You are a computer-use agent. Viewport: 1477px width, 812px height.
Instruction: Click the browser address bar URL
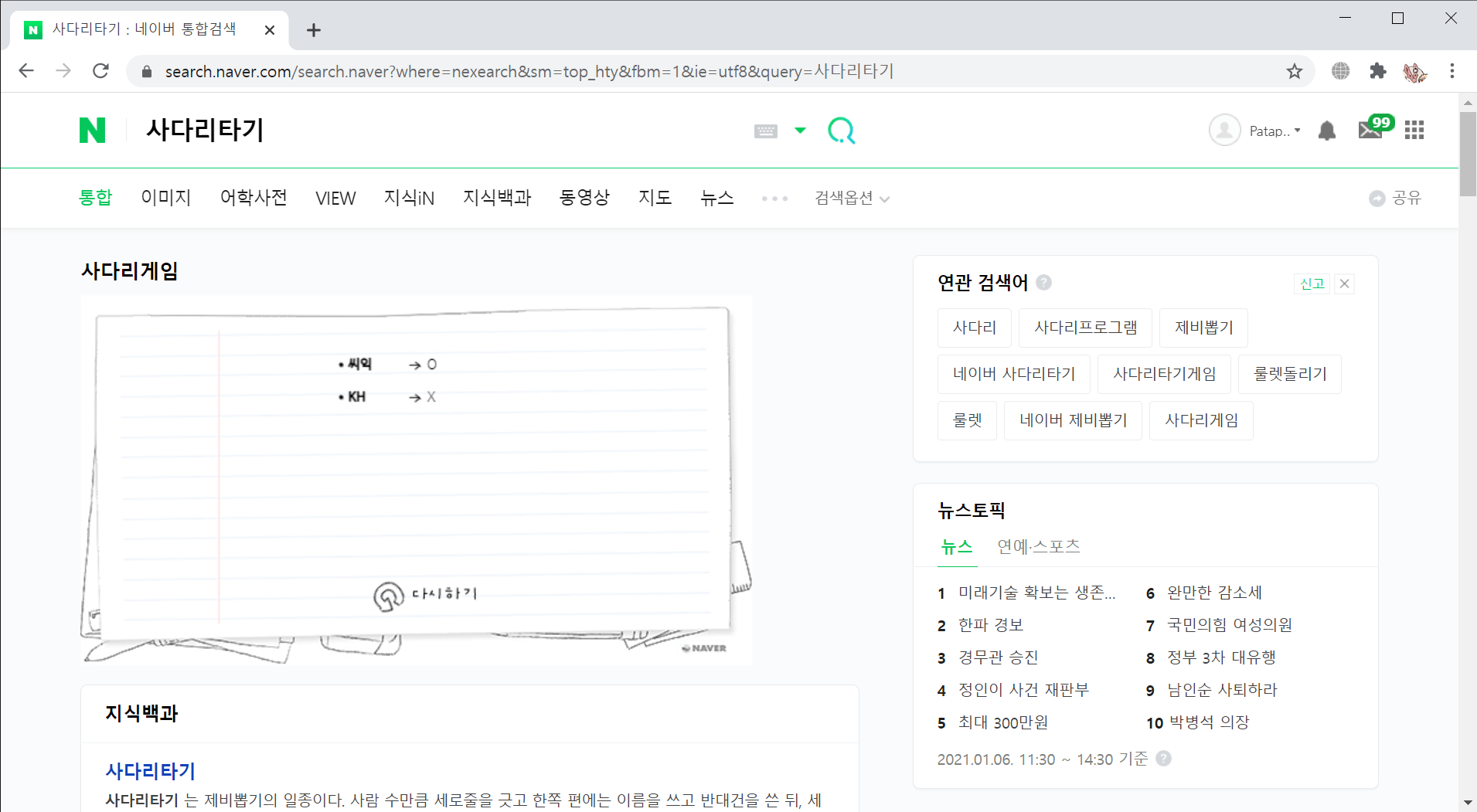(x=529, y=72)
